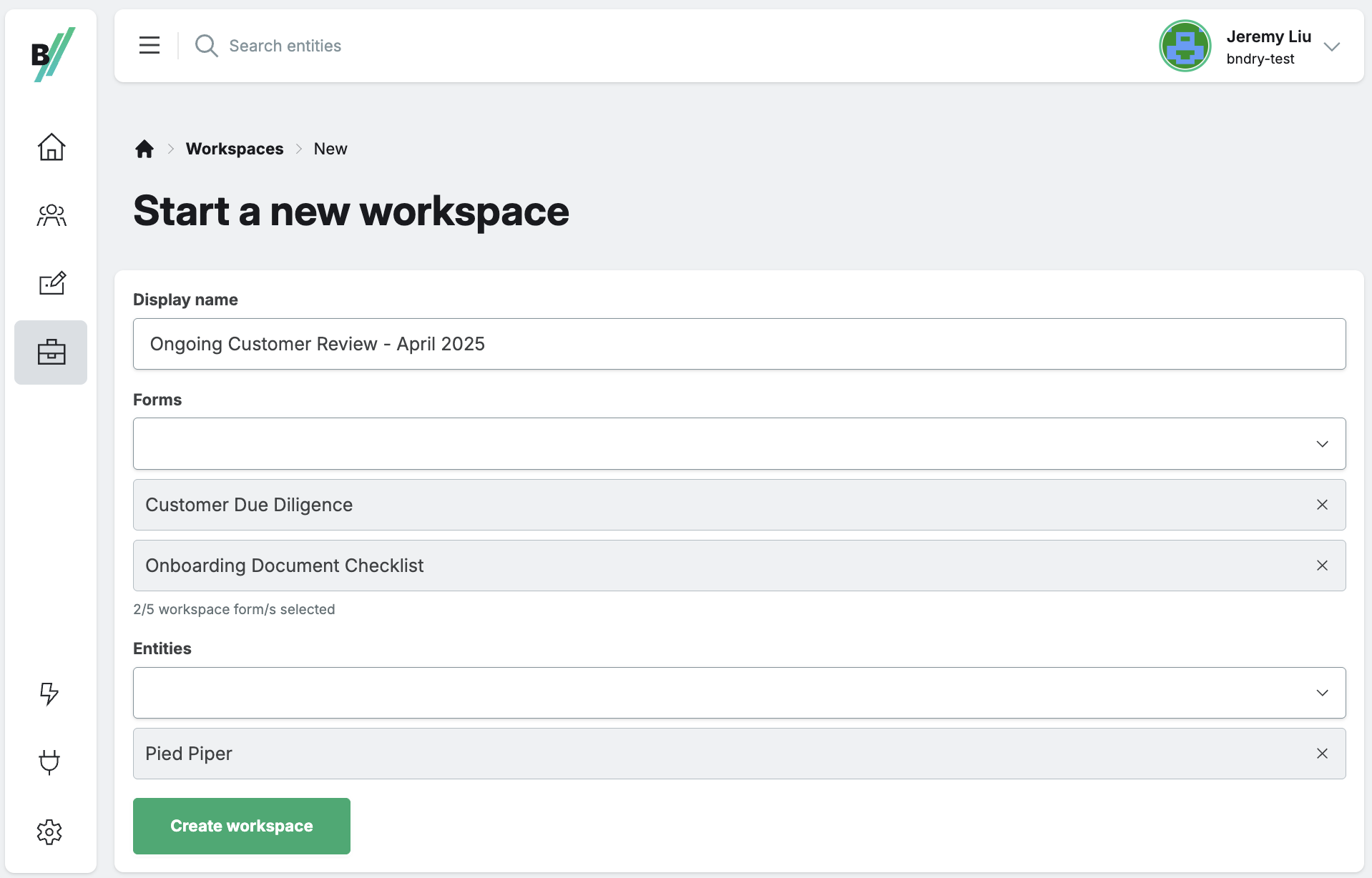This screenshot has width=1372, height=878.
Task: Open the settings gear icon
Action: click(x=49, y=832)
